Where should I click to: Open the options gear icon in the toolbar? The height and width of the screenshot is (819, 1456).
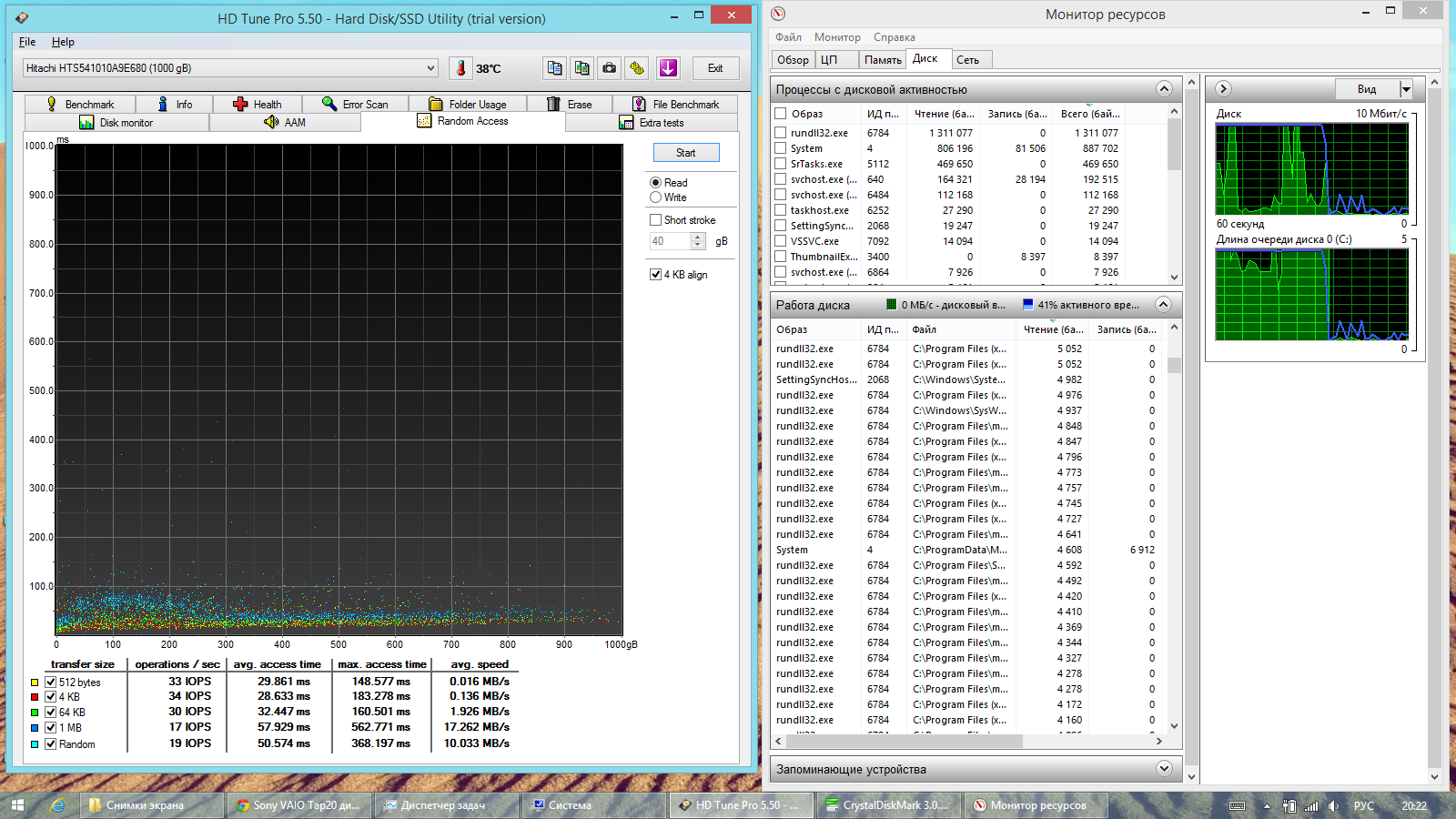click(x=637, y=68)
